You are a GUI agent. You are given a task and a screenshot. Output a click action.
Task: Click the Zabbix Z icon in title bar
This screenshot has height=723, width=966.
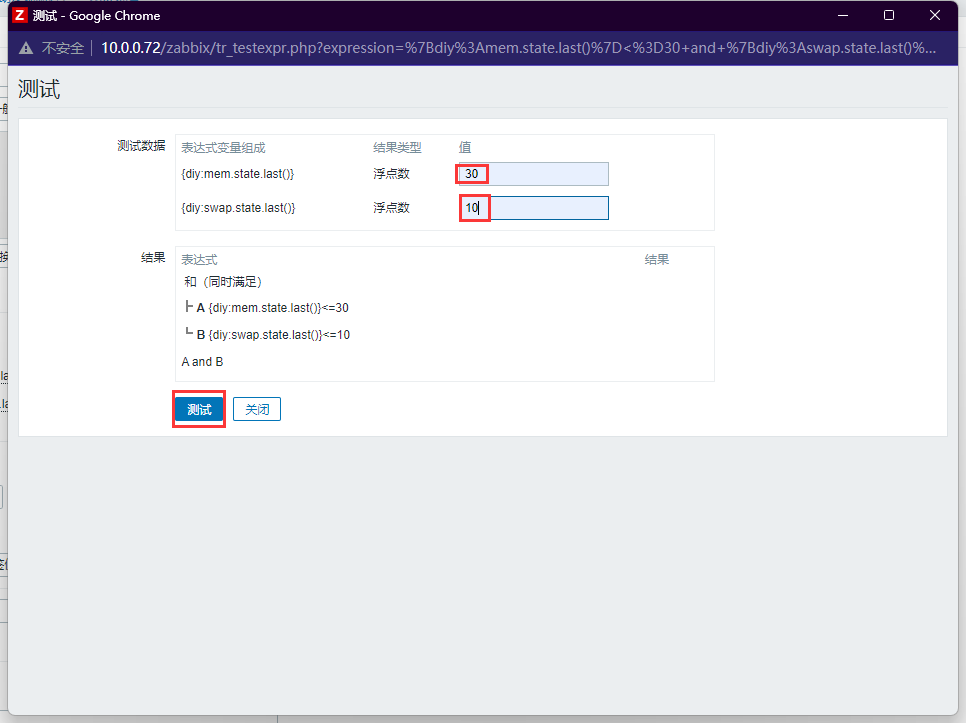tap(20, 15)
